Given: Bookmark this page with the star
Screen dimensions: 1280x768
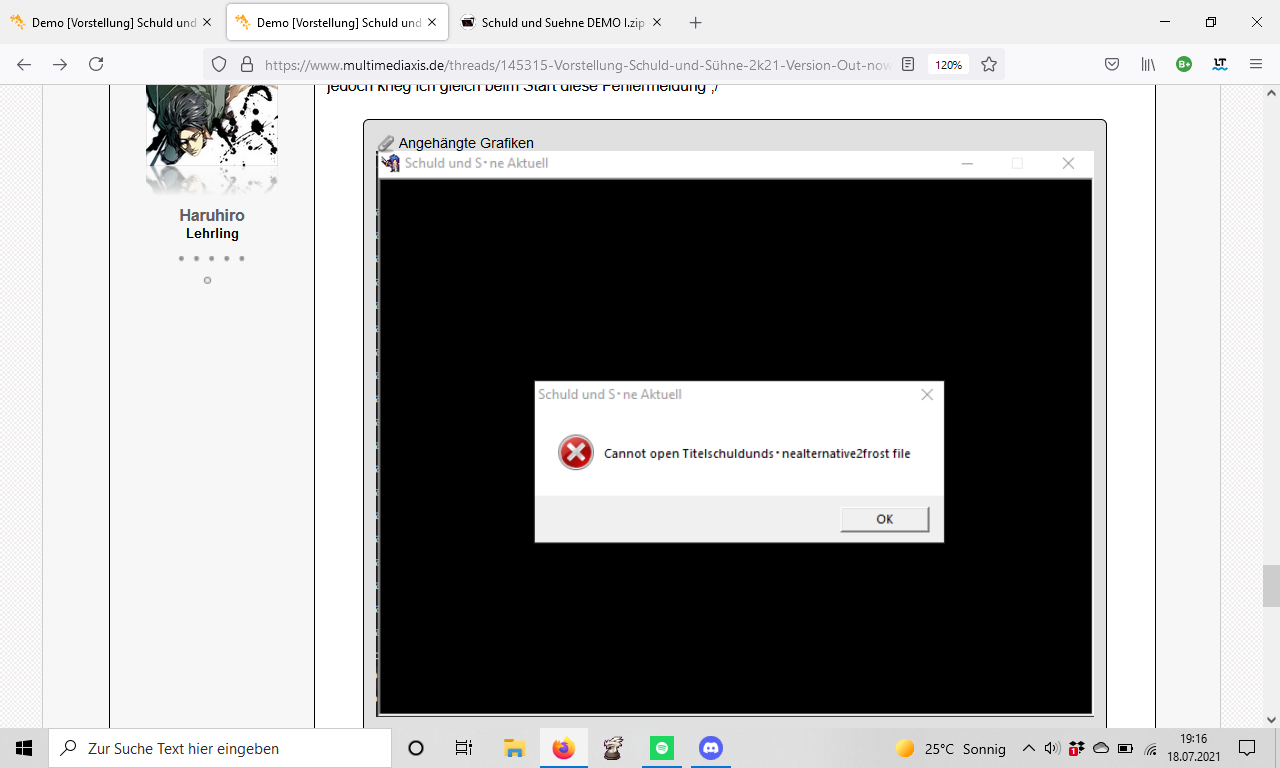Looking at the screenshot, I should coord(989,64).
